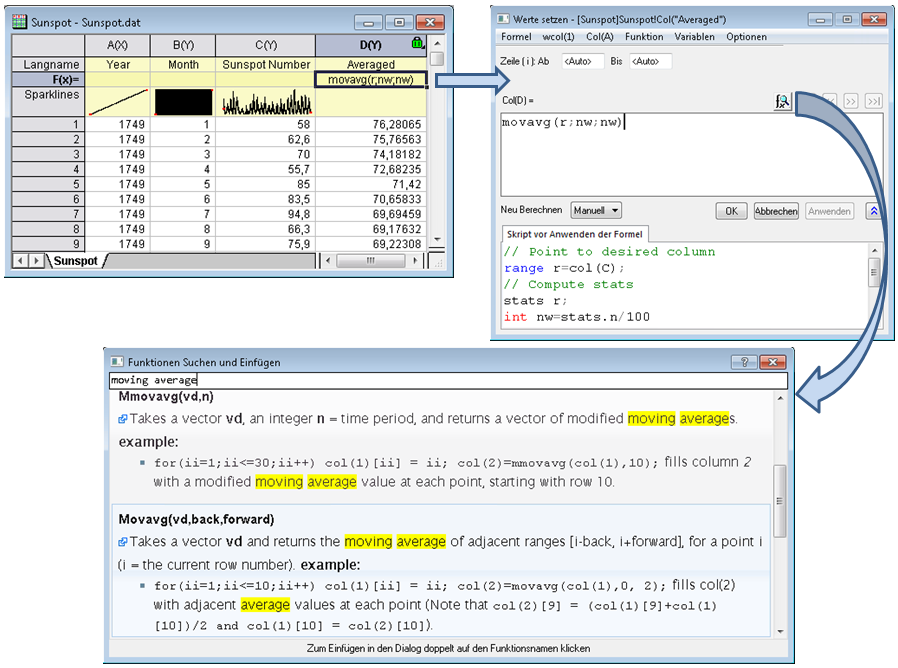Click the Sparklines row label
The height and width of the screenshot is (668, 898).
[x=48, y=102]
